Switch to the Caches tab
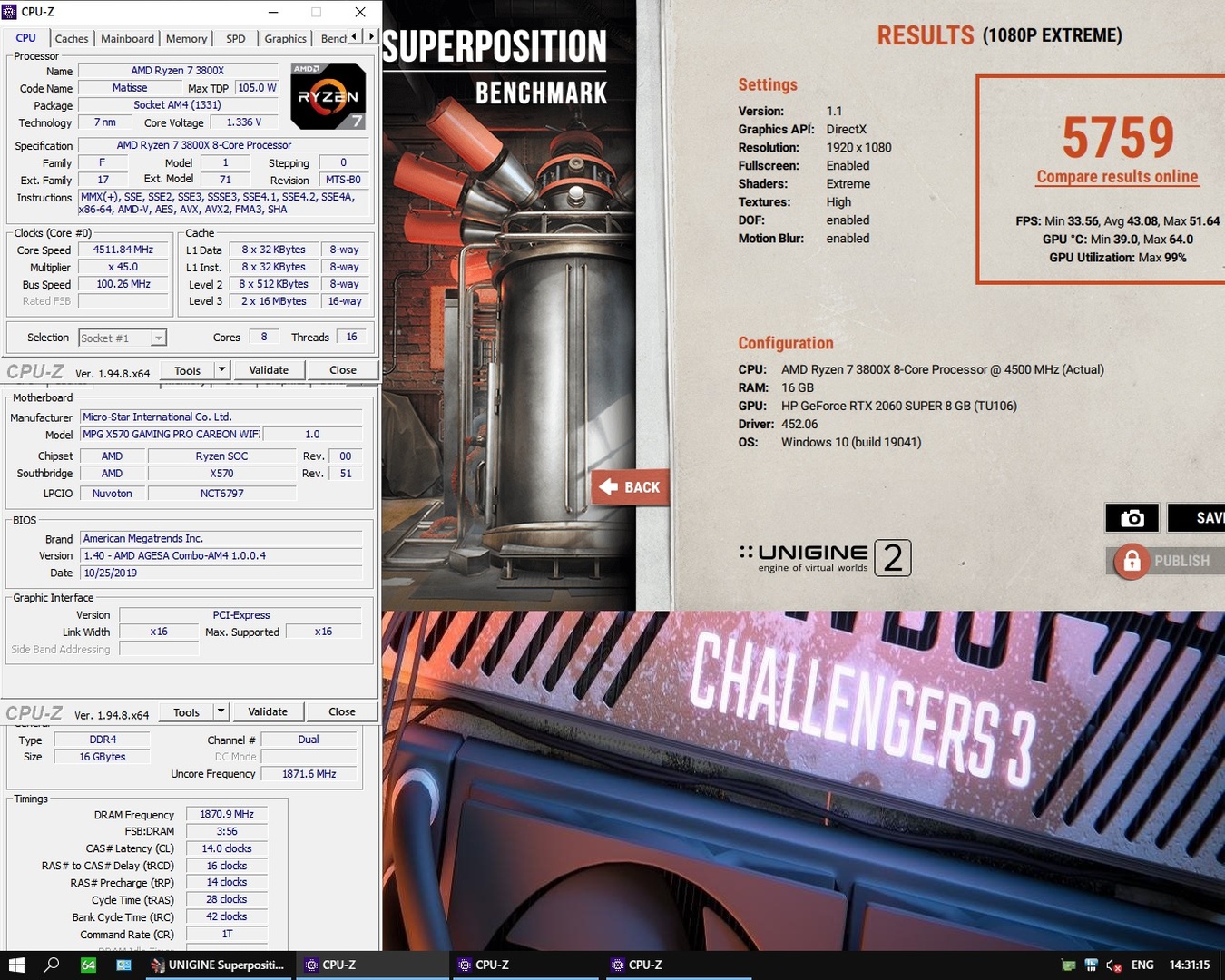The height and width of the screenshot is (980, 1225). [71, 39]
